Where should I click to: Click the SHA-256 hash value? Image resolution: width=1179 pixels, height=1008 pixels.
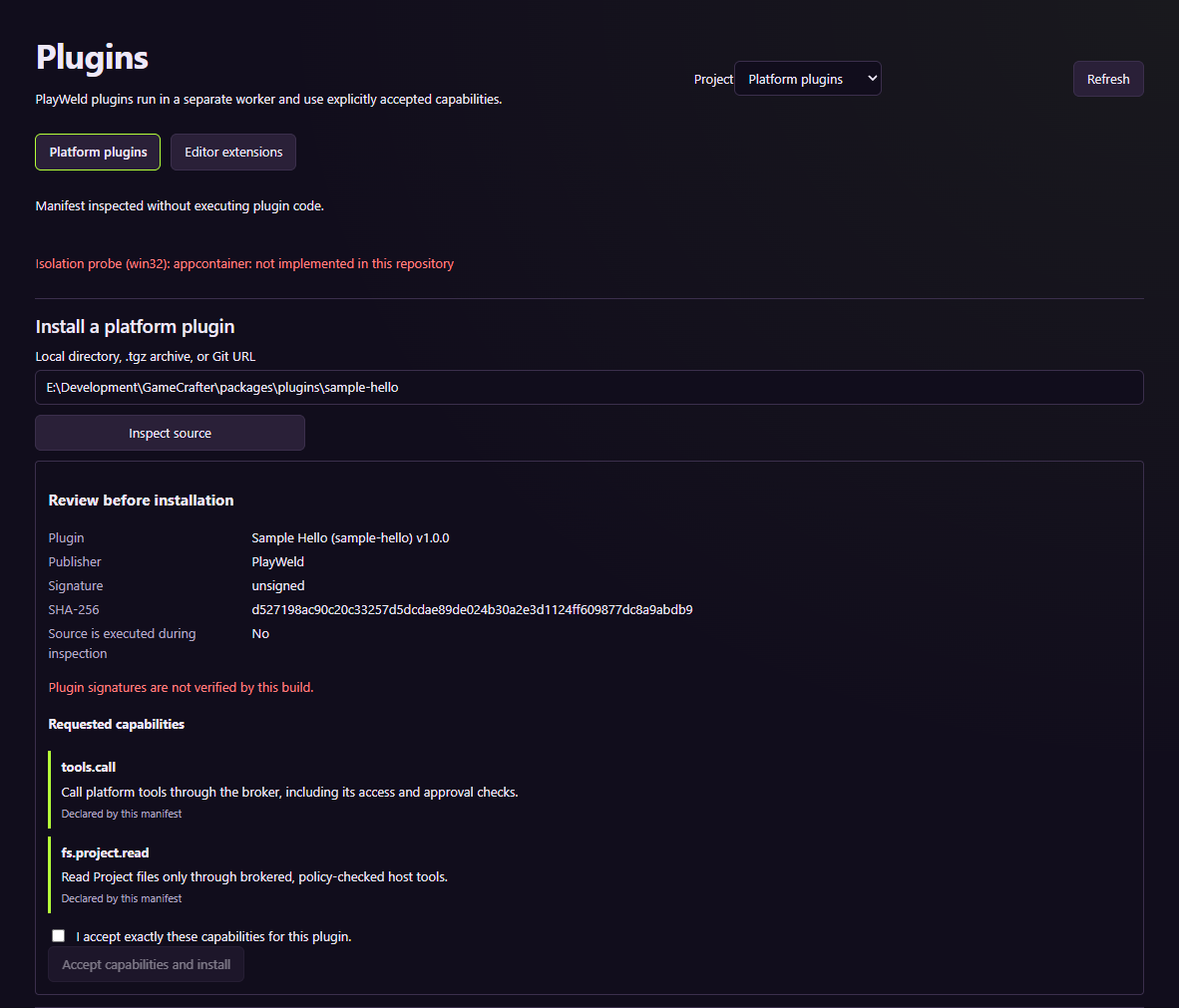pyautogui.click(x=472, y=609)
